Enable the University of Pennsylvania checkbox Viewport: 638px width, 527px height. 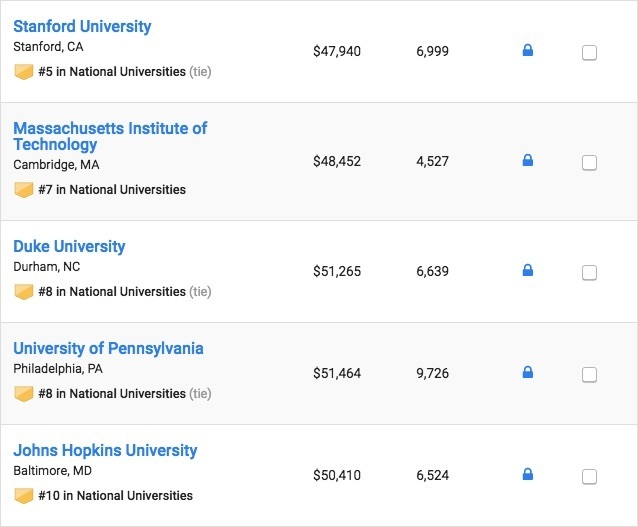pyautogui.click(x=589, y=375)
